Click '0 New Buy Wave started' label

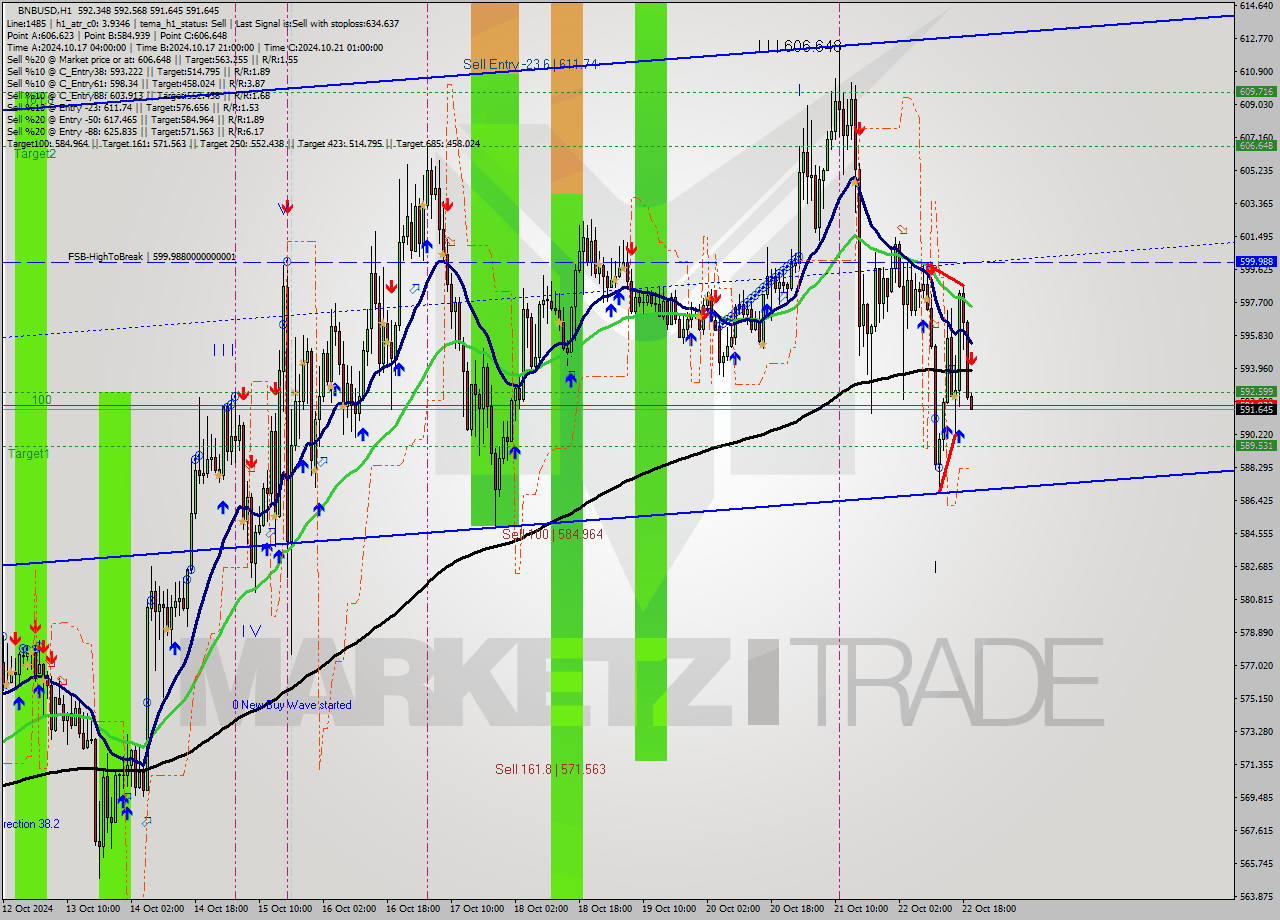292,705
